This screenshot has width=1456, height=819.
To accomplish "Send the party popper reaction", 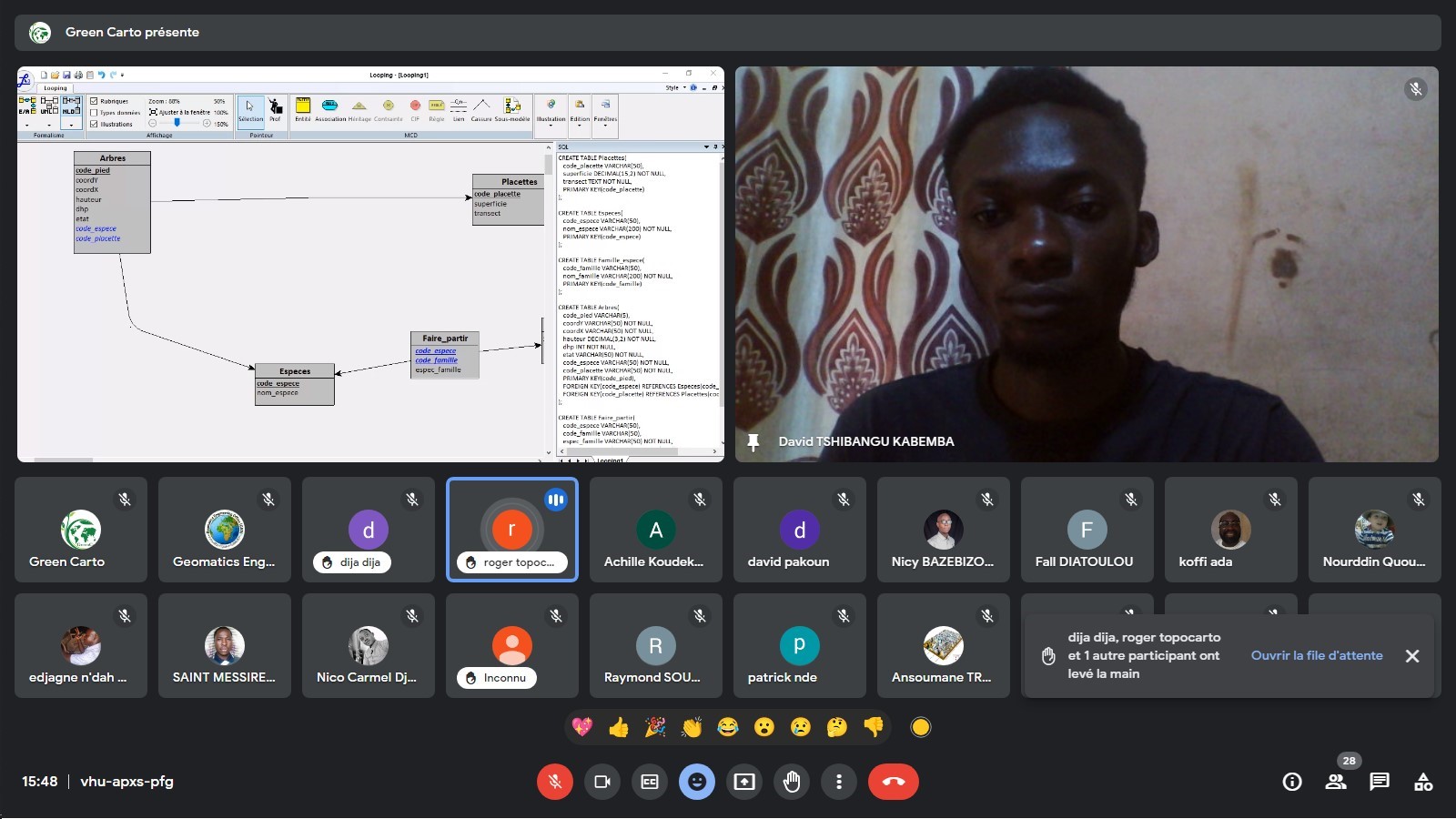I will (655, 727).
